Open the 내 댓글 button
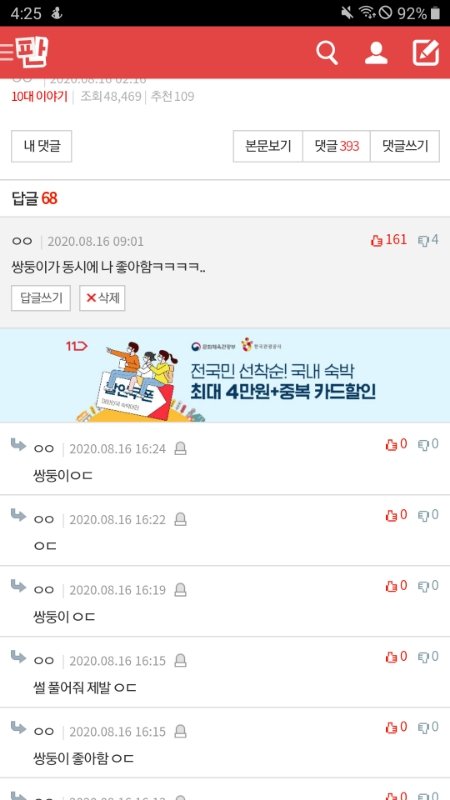450x800 pixels. 41,146
